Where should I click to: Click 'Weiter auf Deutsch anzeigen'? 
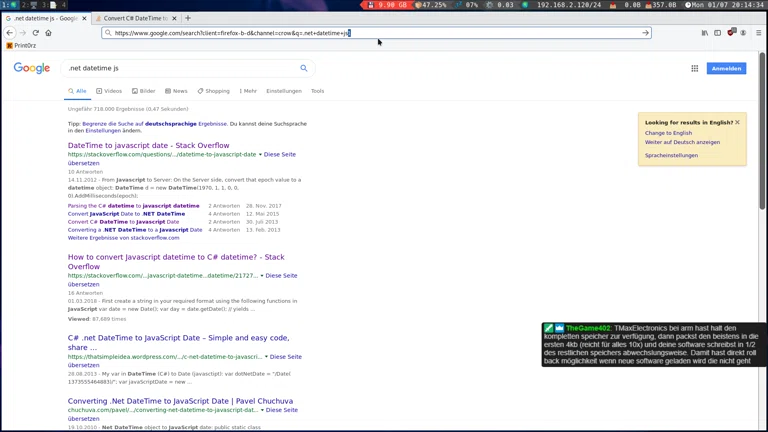pyautogui.click(x=682, y=142)
